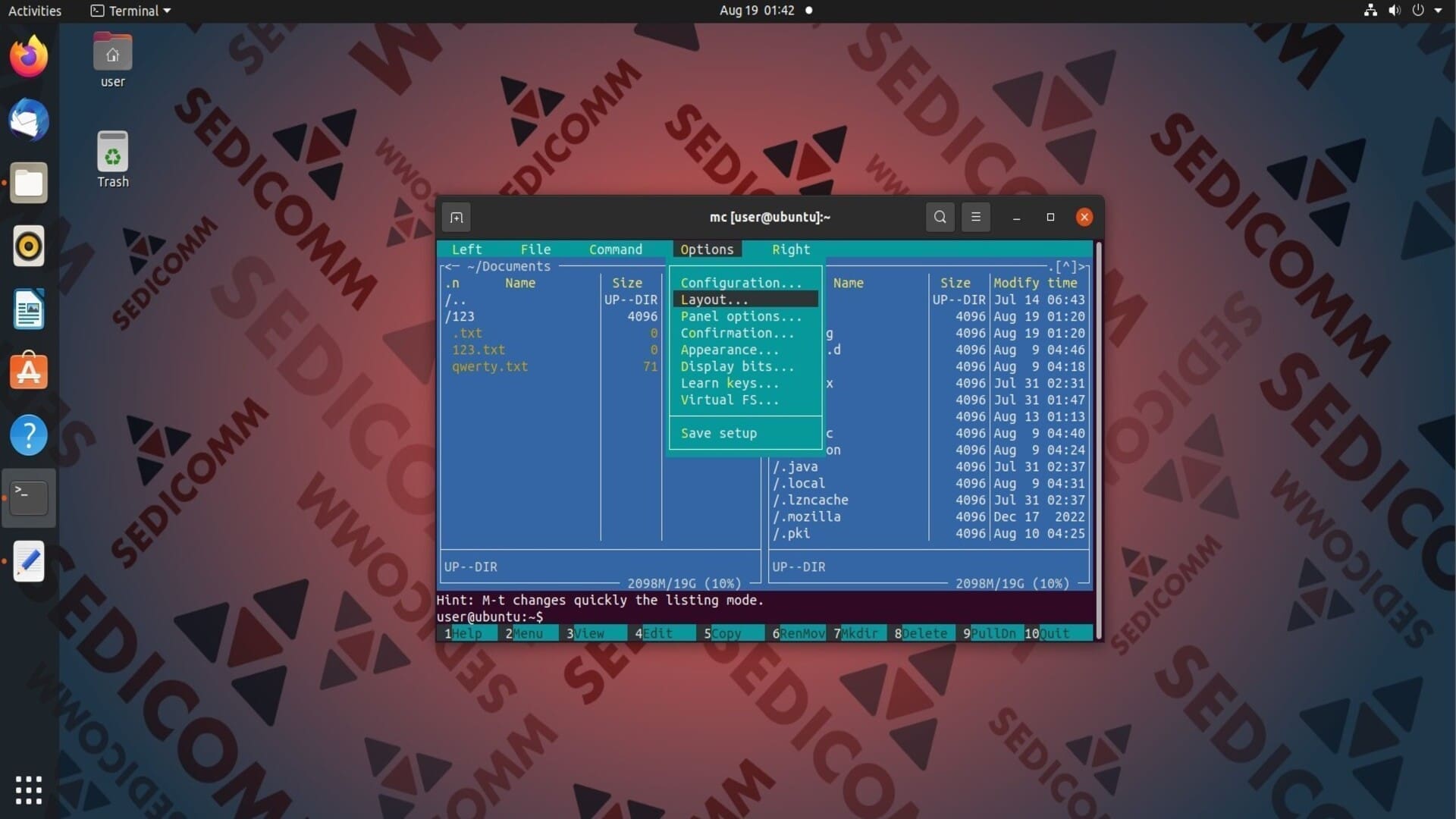Select /.local in the right panel
The height and width of the screenshot is (819, 1456).
[x=929, y=483]
